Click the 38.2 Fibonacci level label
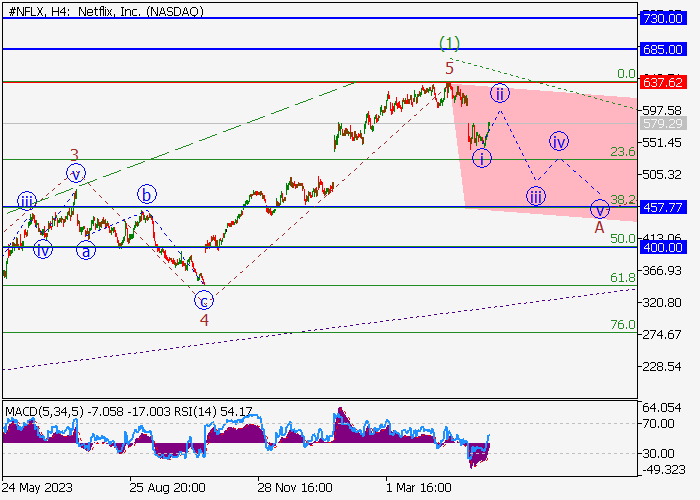This screenshot has width=700, height=500. [623, 200]
